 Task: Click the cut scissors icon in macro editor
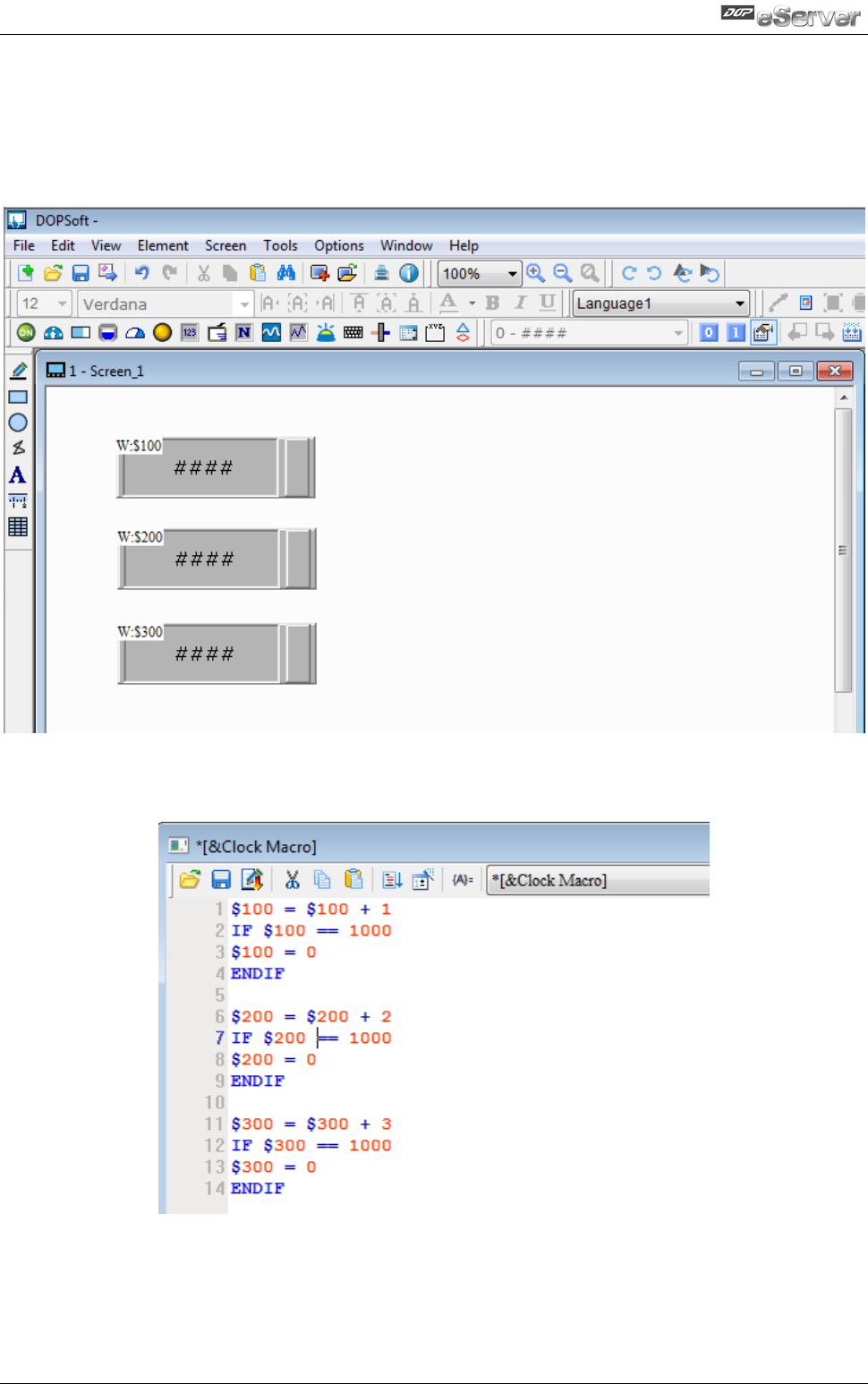click(x=292, y=880)
